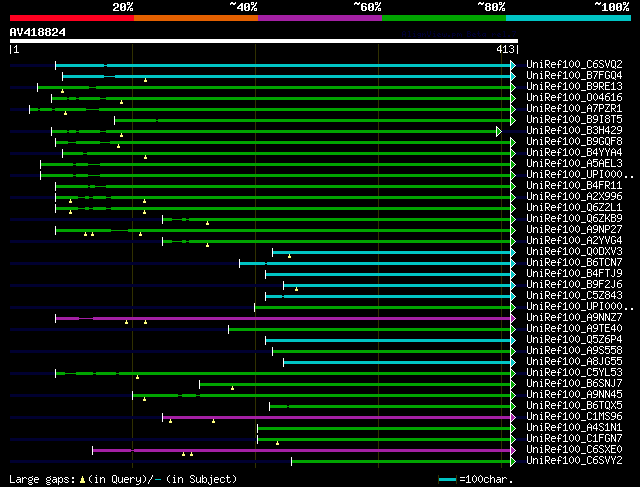Click the yellow gap marker under UniRef100_B9GQF8 bar
The image size is (640, 487).
[118, 146]
